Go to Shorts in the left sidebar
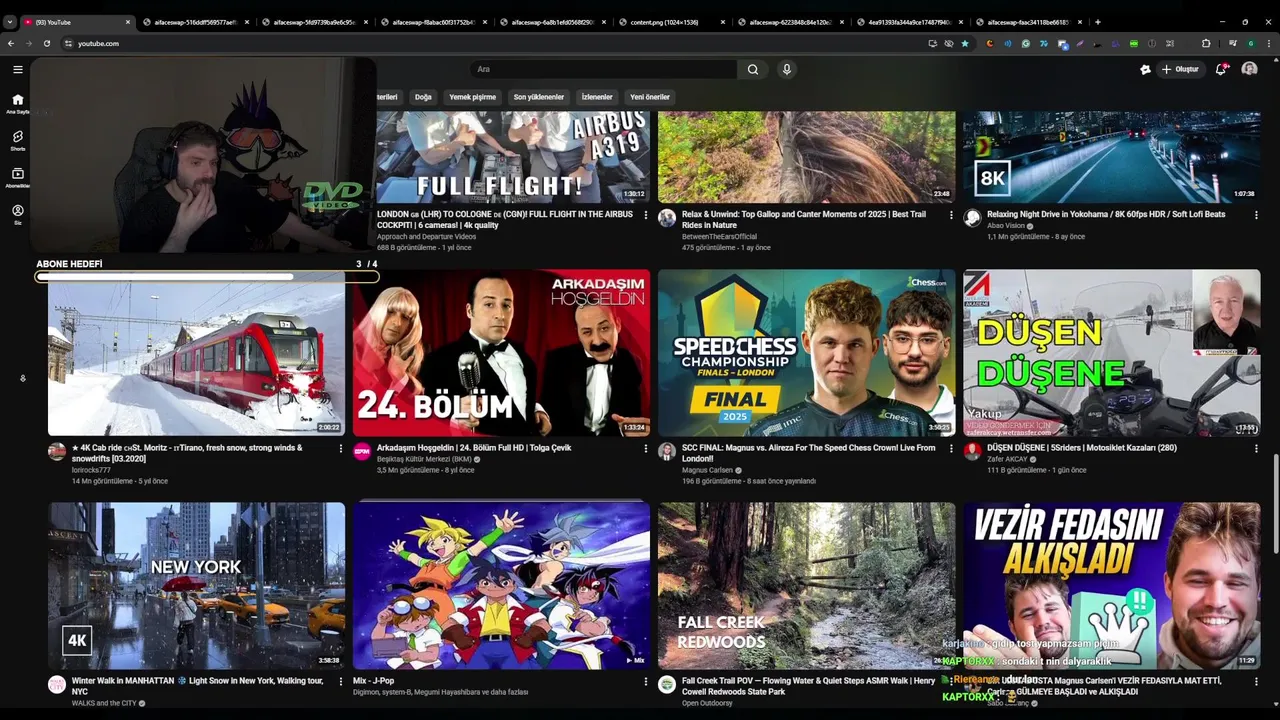The width and height of the screenshot is (1280, 720). tap(18, 140)
